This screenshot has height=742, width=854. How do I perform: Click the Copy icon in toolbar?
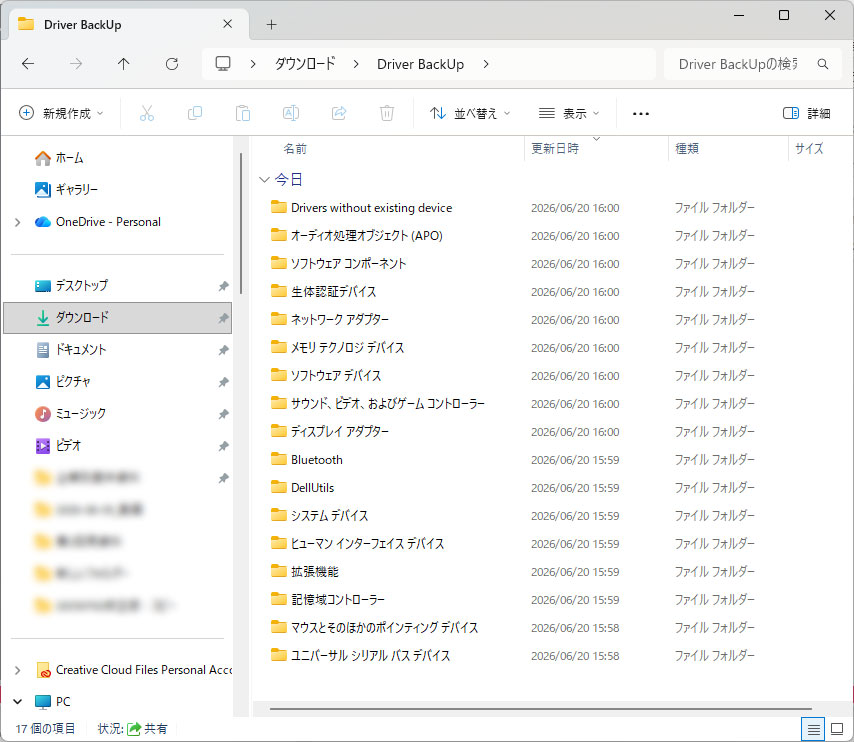tap(194, 113)
